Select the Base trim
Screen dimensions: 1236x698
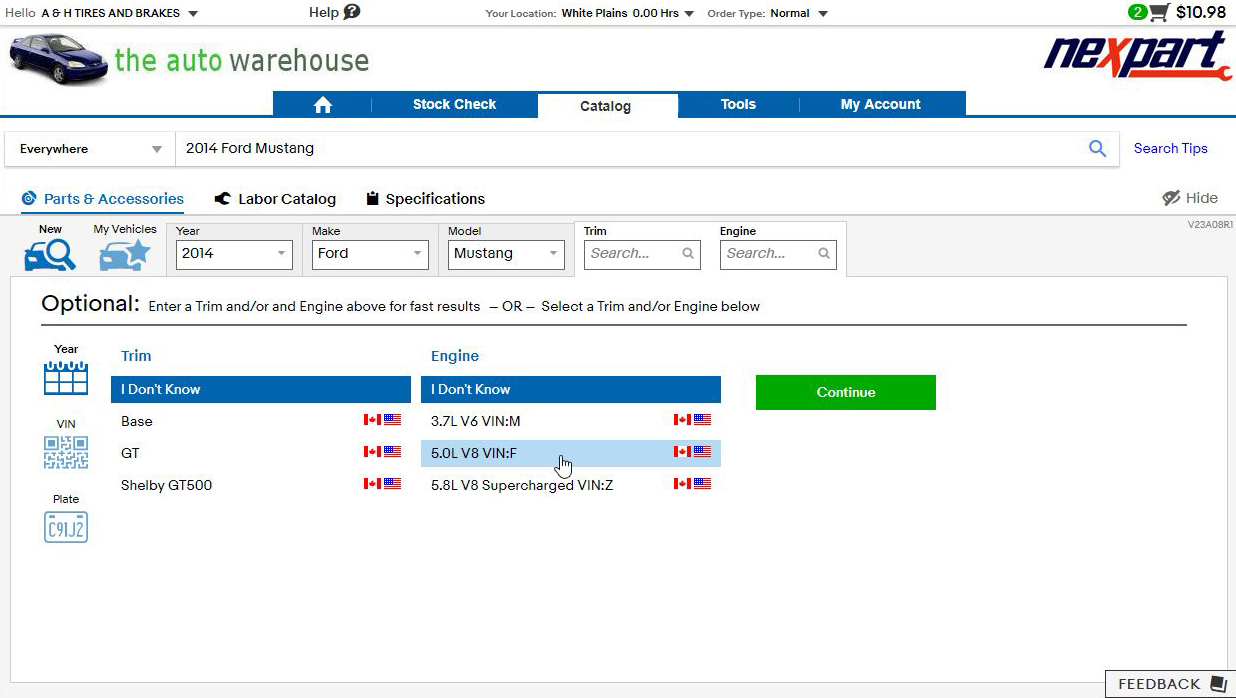(x=261, y=421)
